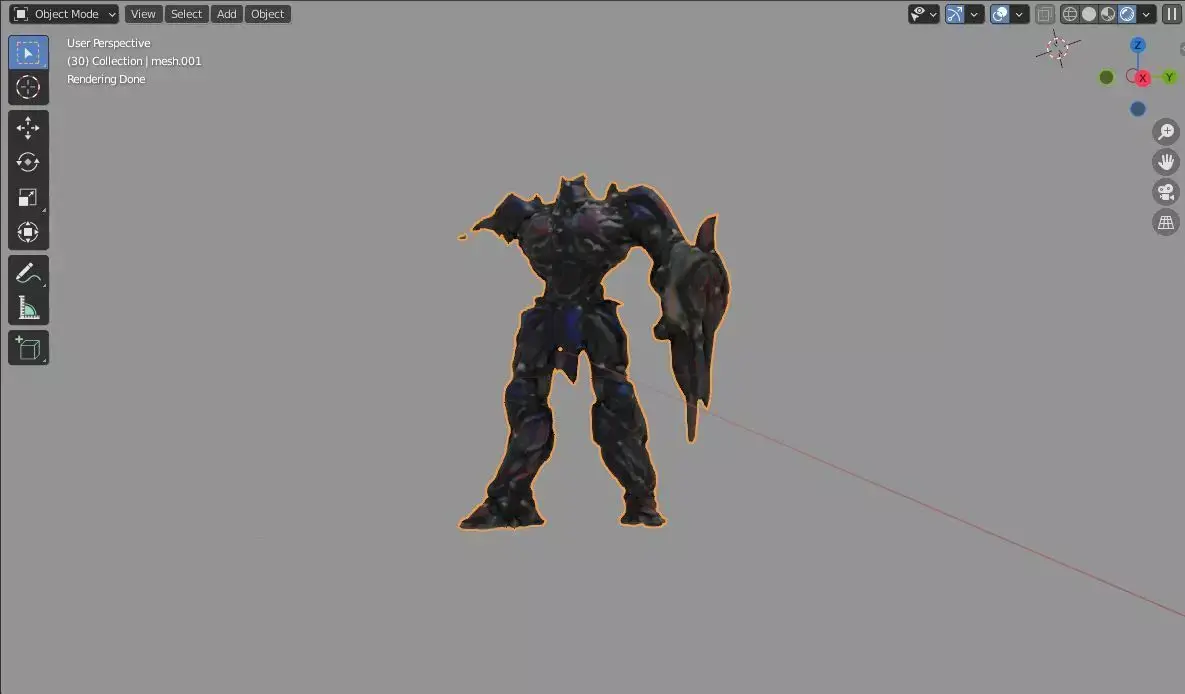The image size is (1185, 694).
Task: Activate the combined Transform tool
Action: (x=28, y=232)
